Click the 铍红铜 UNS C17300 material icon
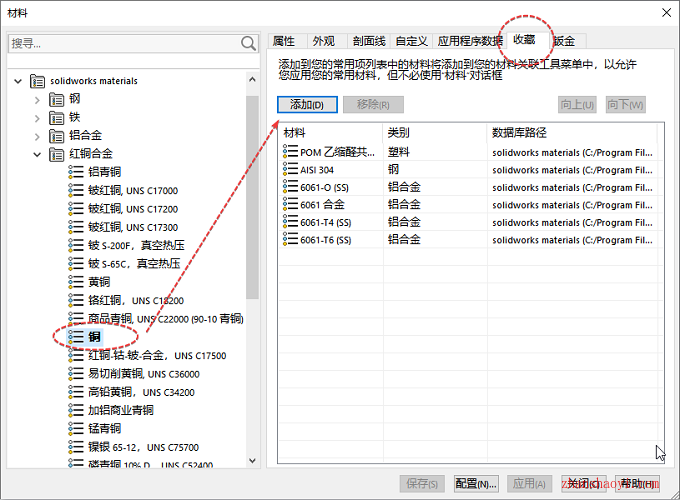Image resolution: width=680 pixels, height=500 pixels. 75,227
